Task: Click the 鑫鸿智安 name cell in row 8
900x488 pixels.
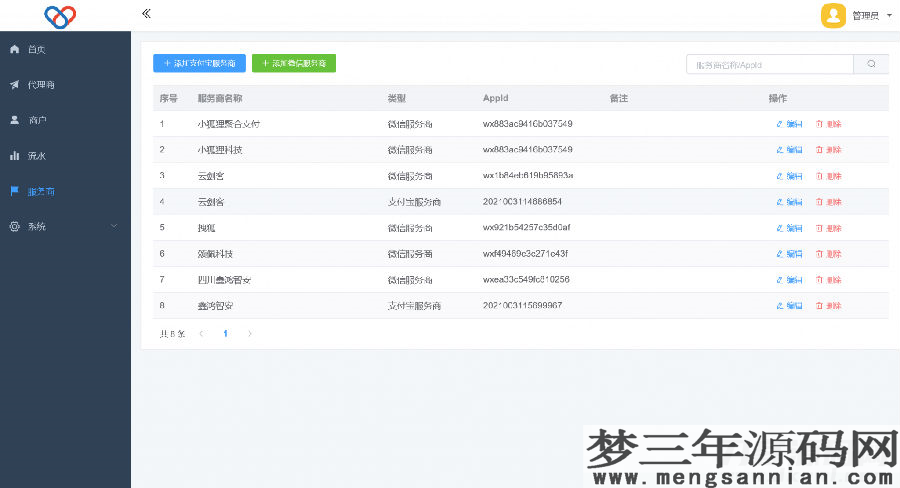Action: (215, 306)
